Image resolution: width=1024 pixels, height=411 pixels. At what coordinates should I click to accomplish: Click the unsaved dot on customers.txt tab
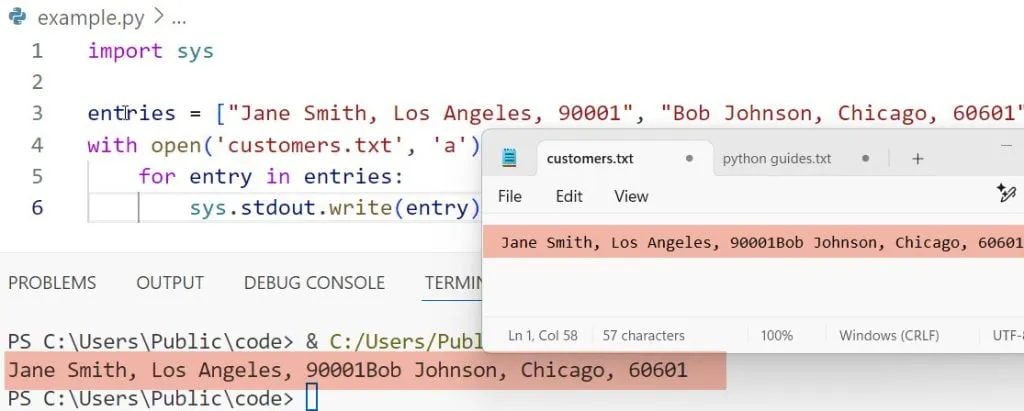(x=690, y=158)
